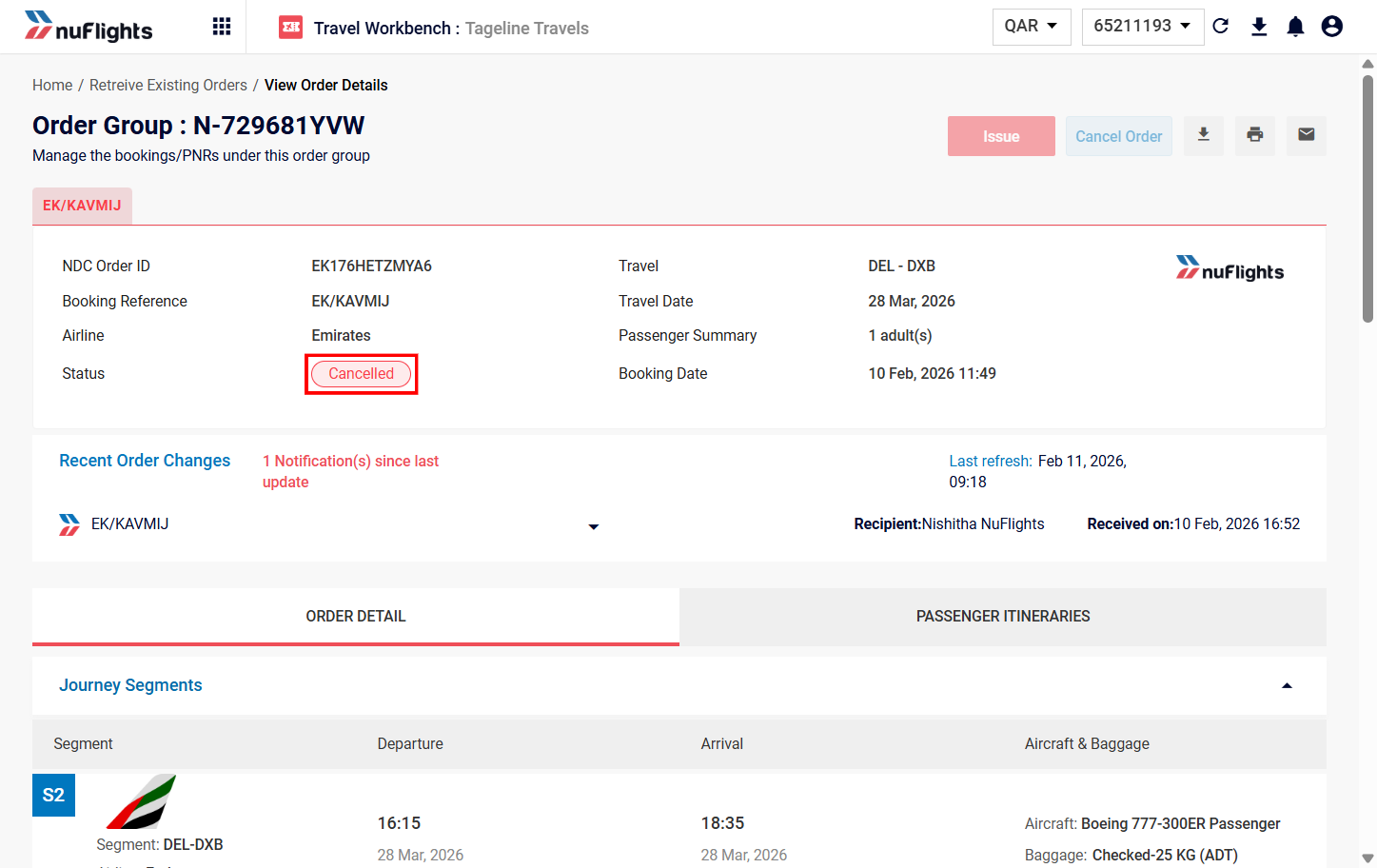Open the 65211193 account dropdown

1142,27
